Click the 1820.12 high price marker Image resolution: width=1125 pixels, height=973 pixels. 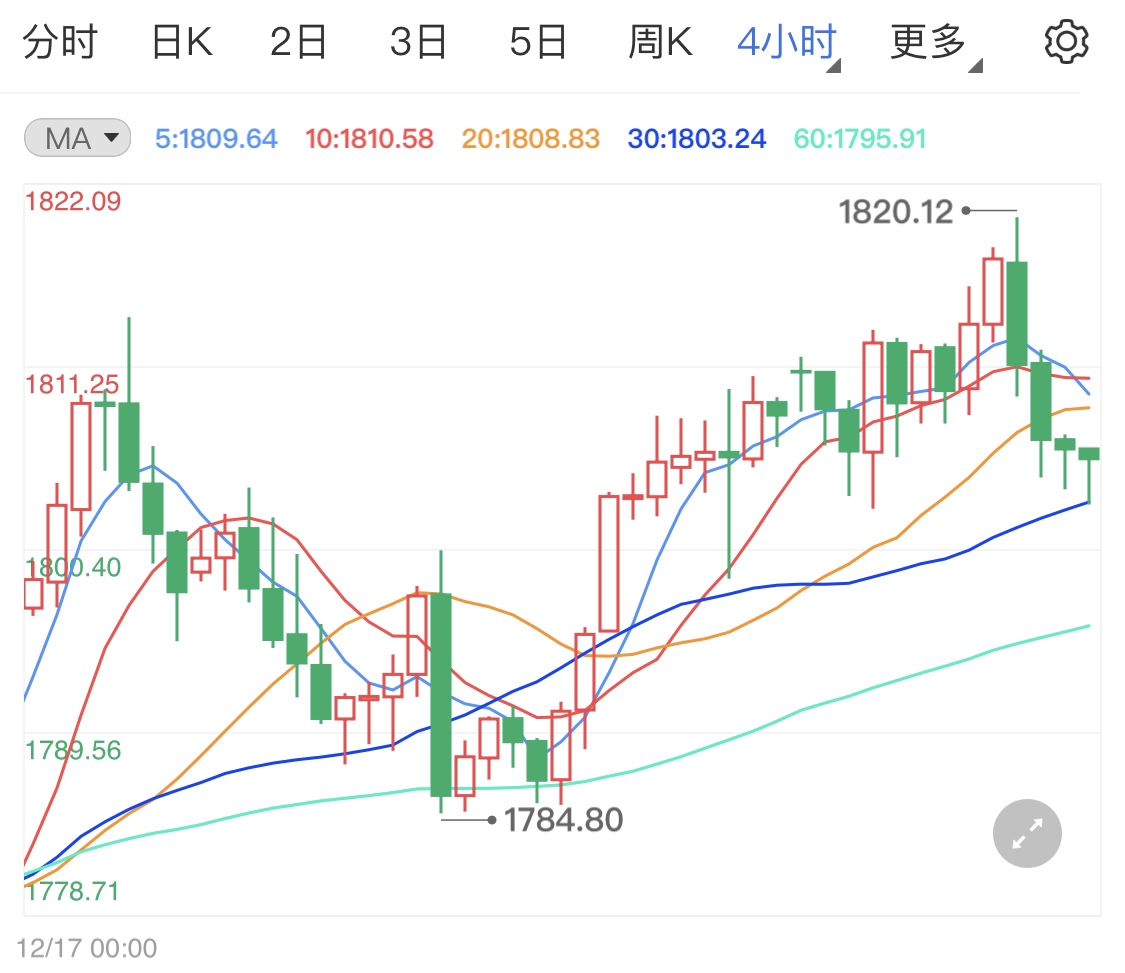(898, 212)
